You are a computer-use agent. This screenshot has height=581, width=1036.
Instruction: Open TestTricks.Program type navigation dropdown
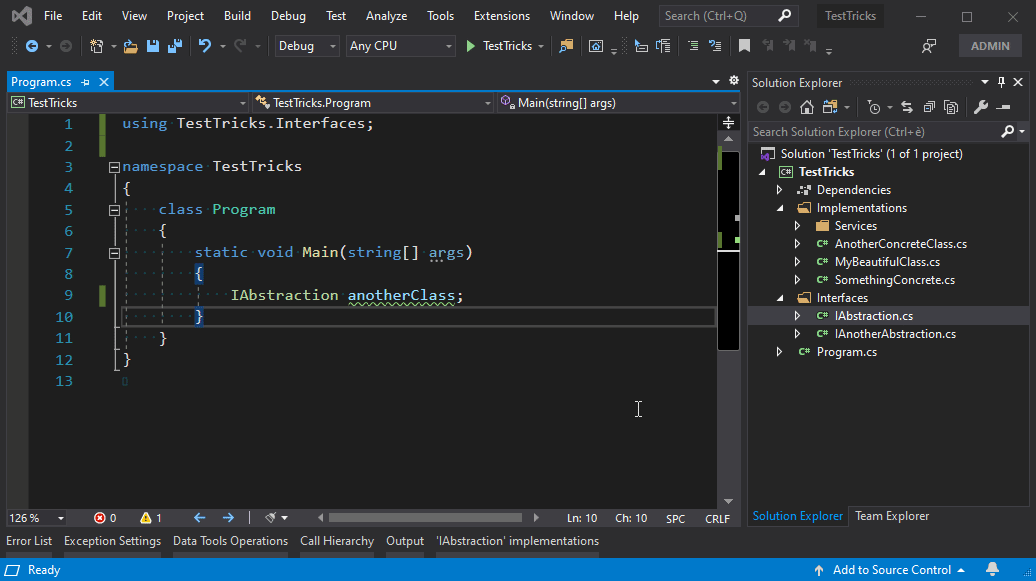click(374, 102)
